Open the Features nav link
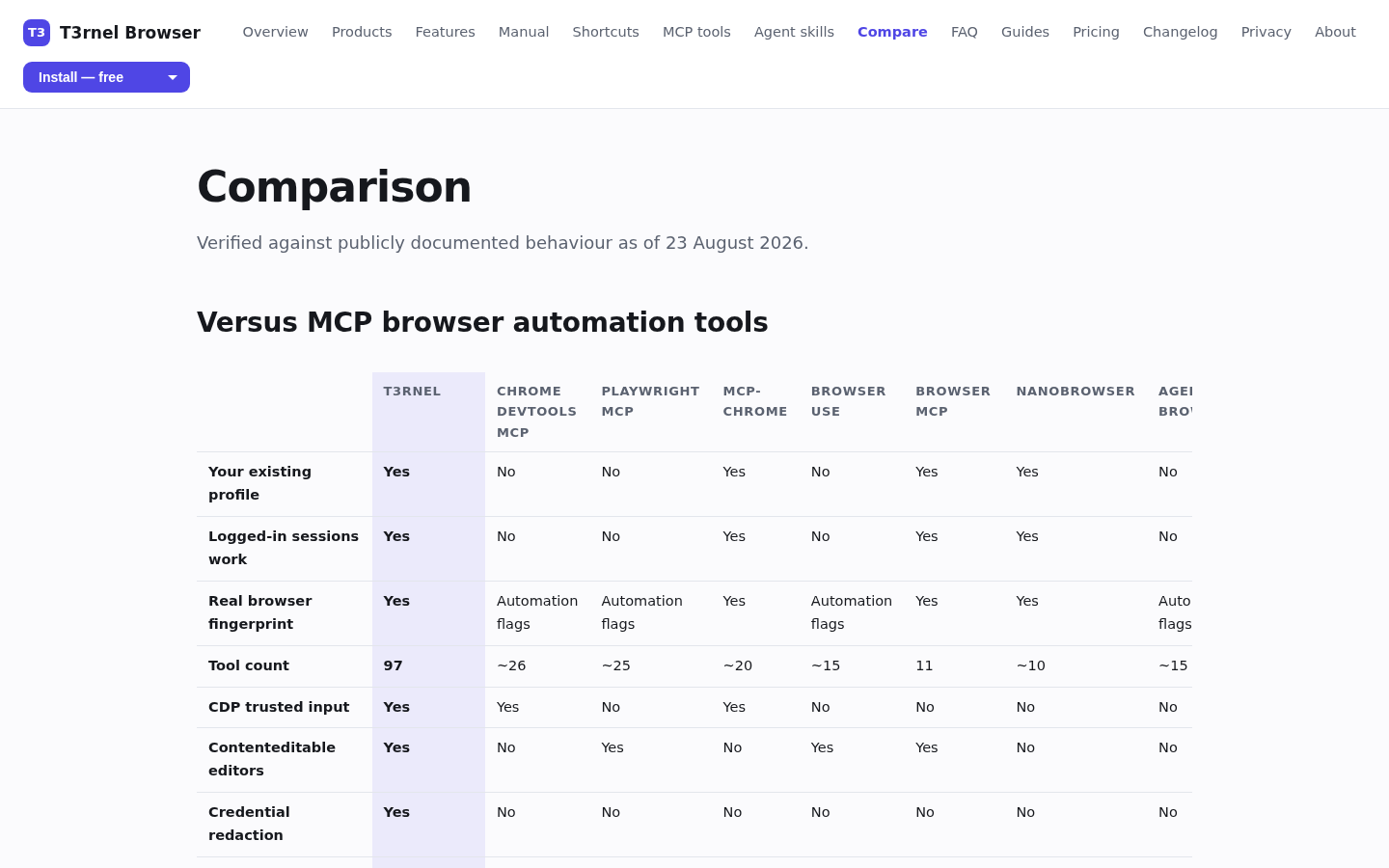Image resolution: width=1389 pixels, height=868 pixels. click(x=446, y=32)
